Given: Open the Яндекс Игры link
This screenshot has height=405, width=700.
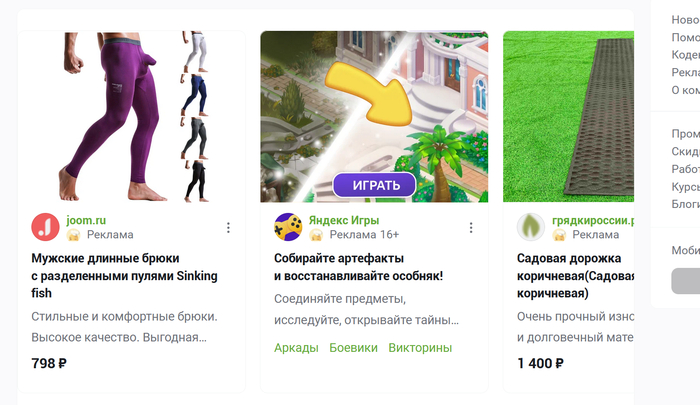Looking at the screenshot, I should tap(344, 220).
